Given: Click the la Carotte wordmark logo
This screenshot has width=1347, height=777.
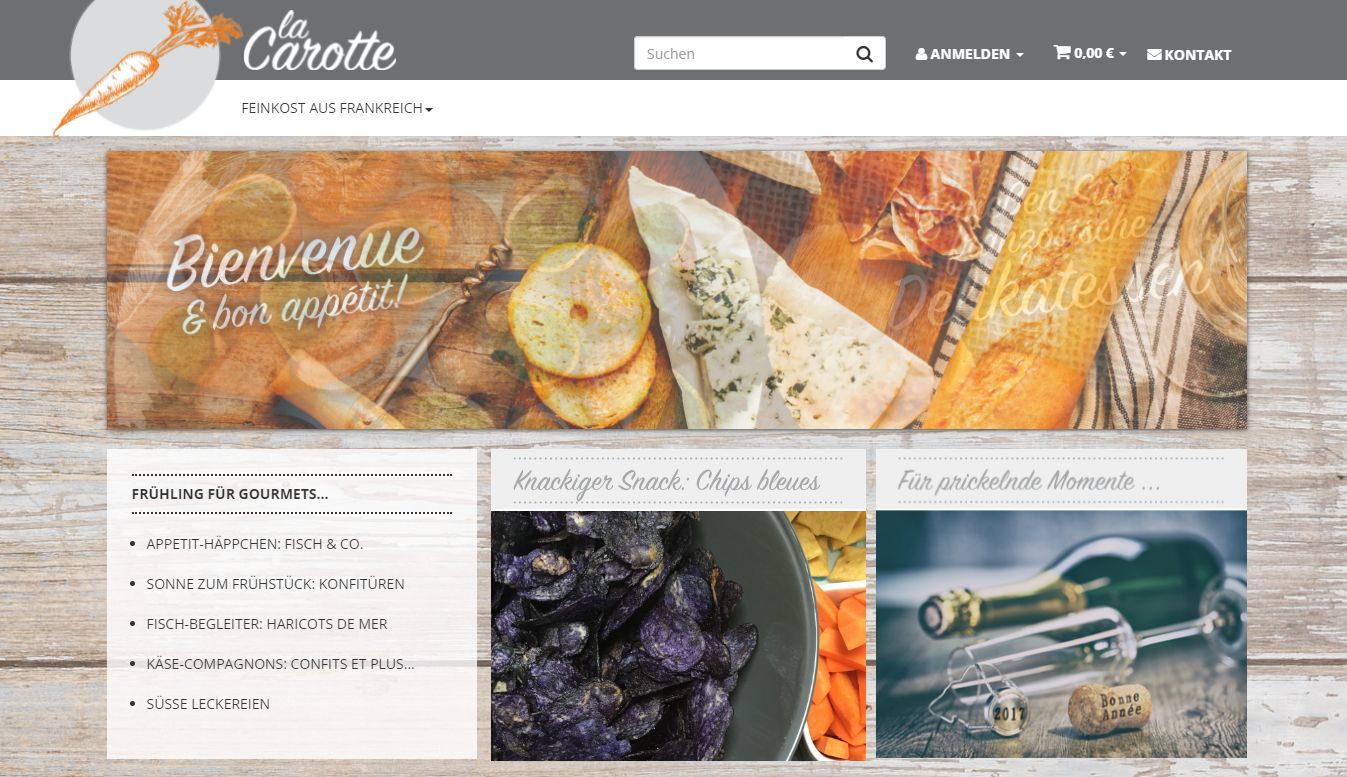Looking at the screenshot, I should pyautogui.click(x=319, y=41).
